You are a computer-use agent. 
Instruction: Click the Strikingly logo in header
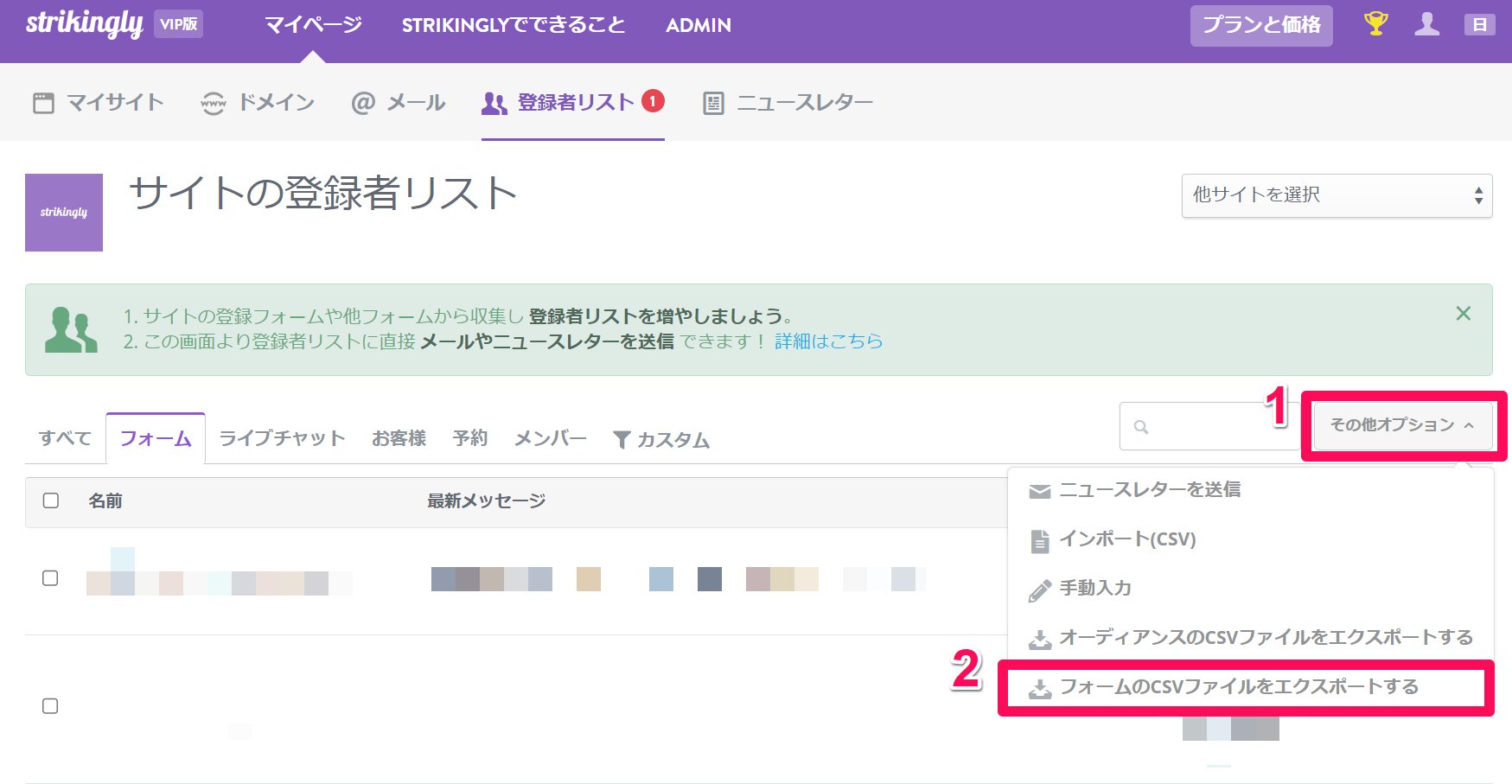click(84, 23)
